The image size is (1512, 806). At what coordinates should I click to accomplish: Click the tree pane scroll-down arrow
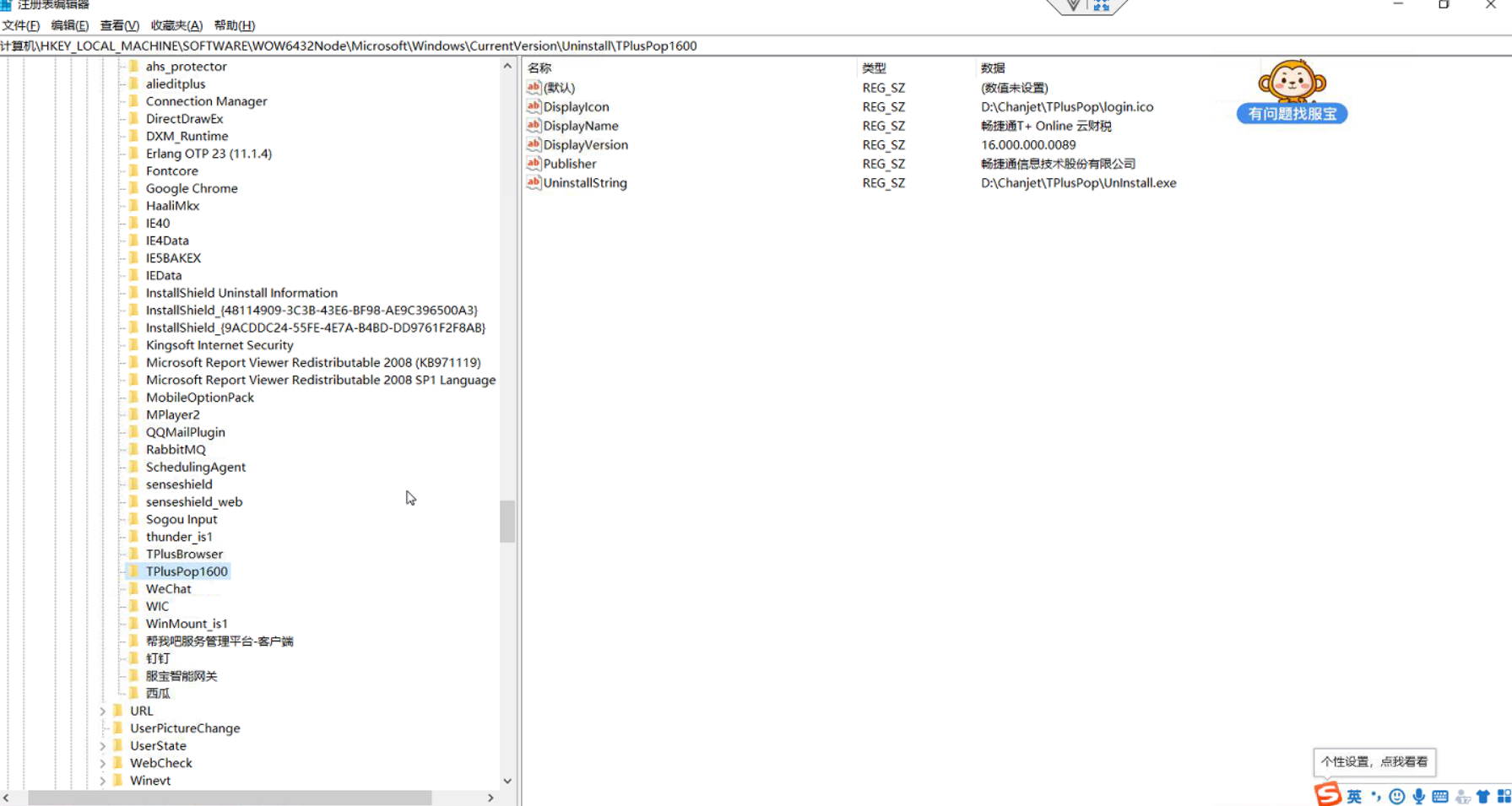pos(507,781)
